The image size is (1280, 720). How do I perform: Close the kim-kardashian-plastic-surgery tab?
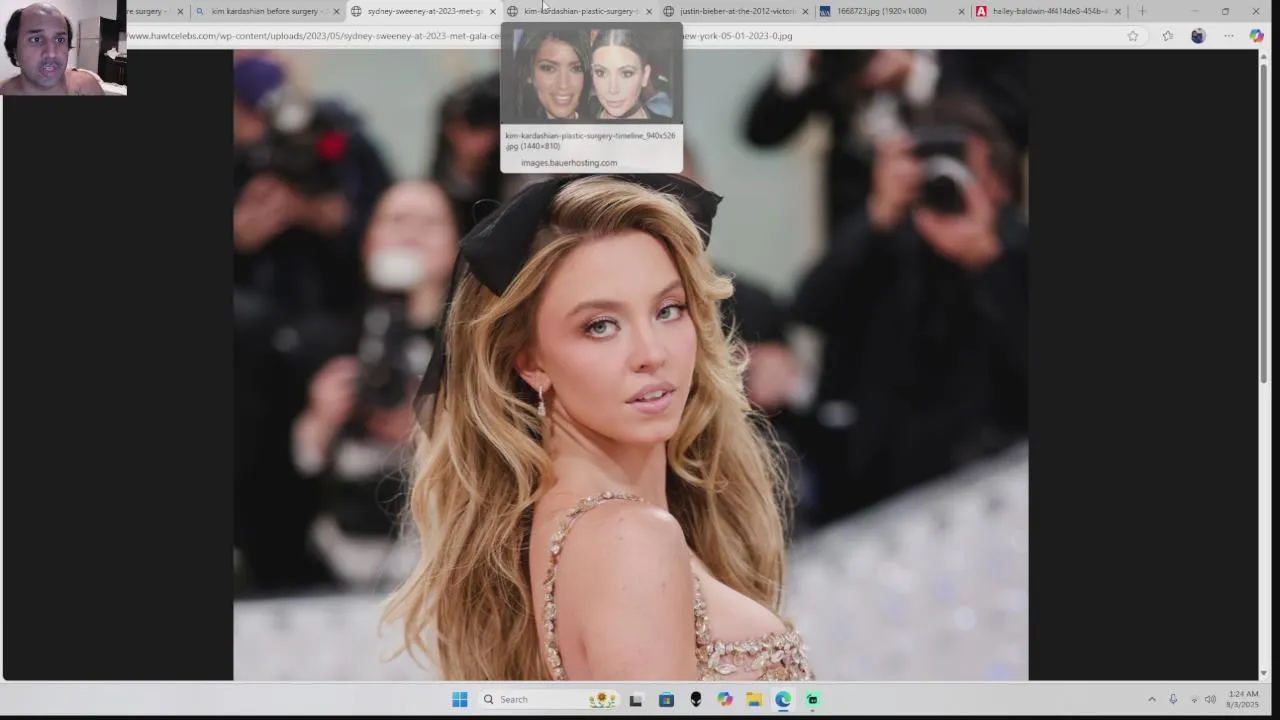click(649, 12)
